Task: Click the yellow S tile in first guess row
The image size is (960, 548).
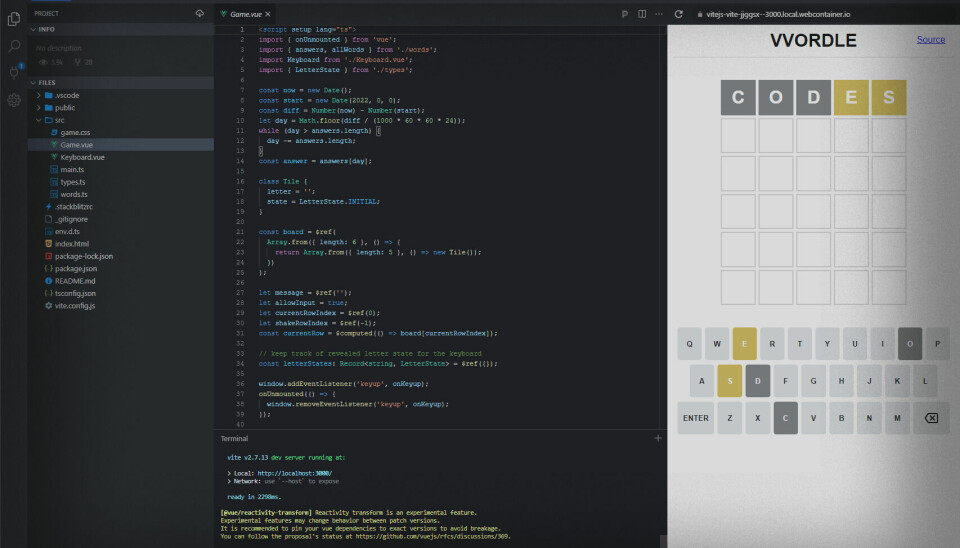Action: (x=889, y=97)
